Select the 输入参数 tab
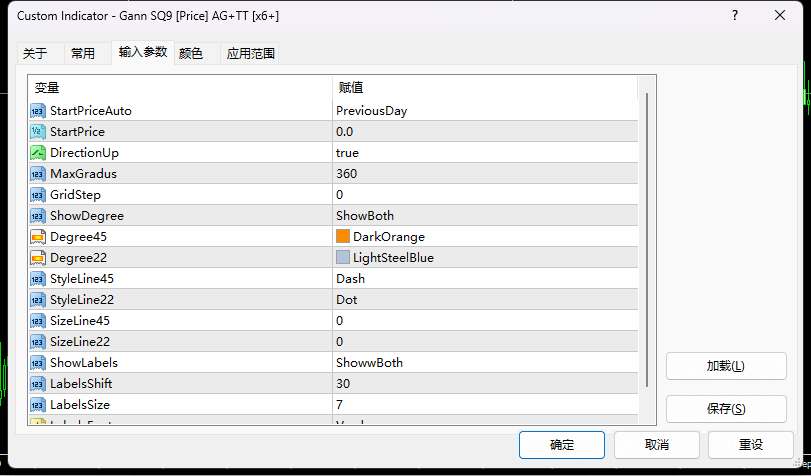This screenshot has height=476, width=811. 143,52
